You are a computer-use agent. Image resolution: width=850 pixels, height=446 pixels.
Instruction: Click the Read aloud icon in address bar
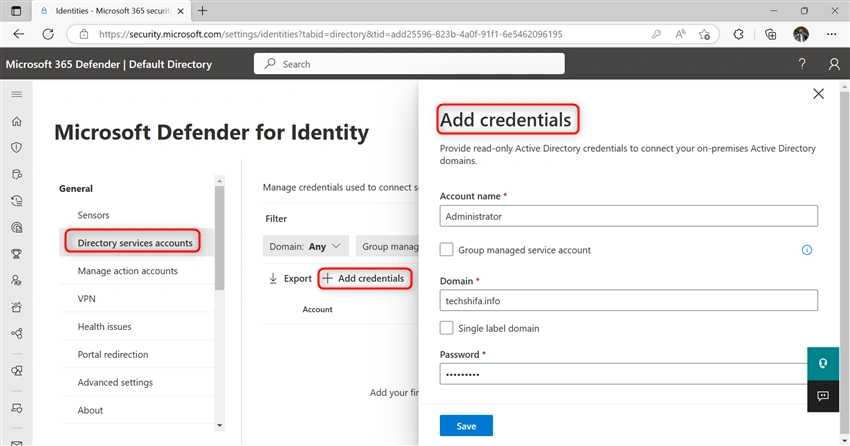pyautogui.click(x=680, y=34)
